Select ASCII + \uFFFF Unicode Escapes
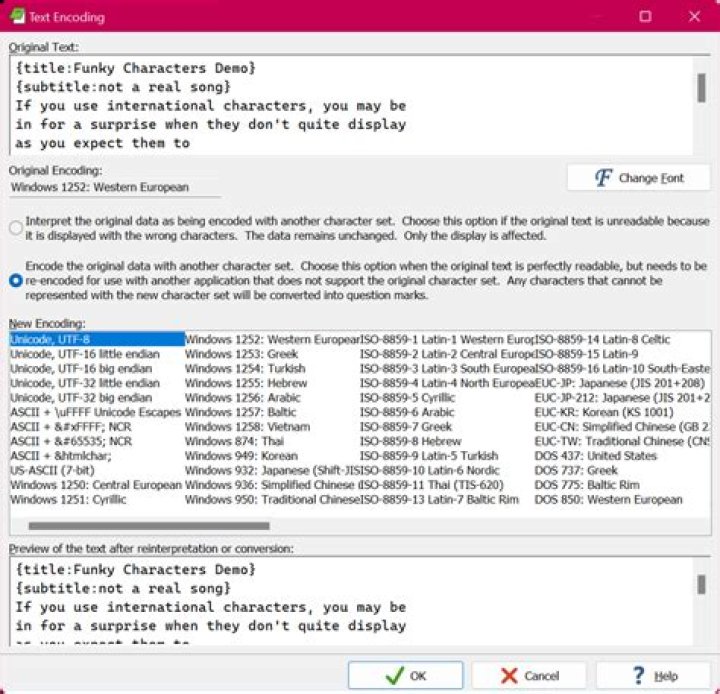This screenshot has height=694, width=720. [x=97, y=412]
